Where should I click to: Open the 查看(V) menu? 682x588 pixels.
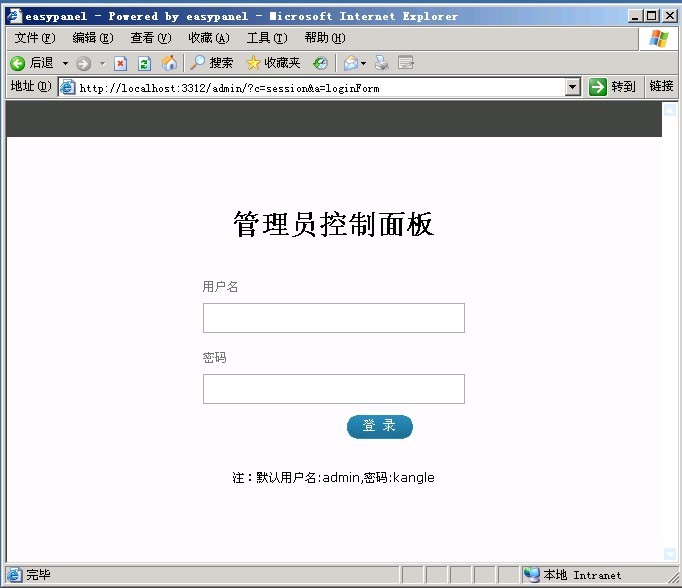click(x=150, y=38)
